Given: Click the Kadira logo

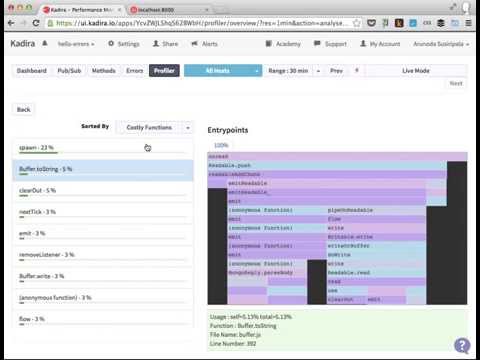Looking at the screenshot, I should point(23,43).
